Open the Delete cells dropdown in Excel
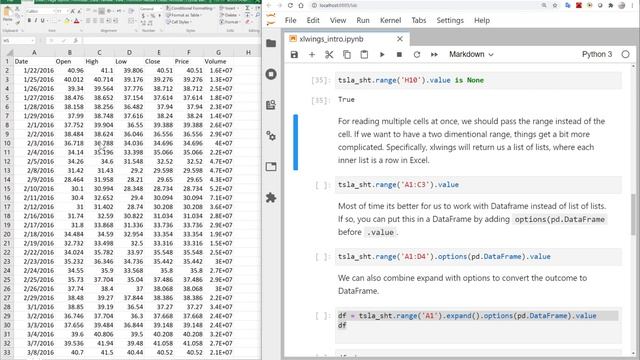Image resolution: width=640 pixels, height=360 pixels. click(229, 15)
